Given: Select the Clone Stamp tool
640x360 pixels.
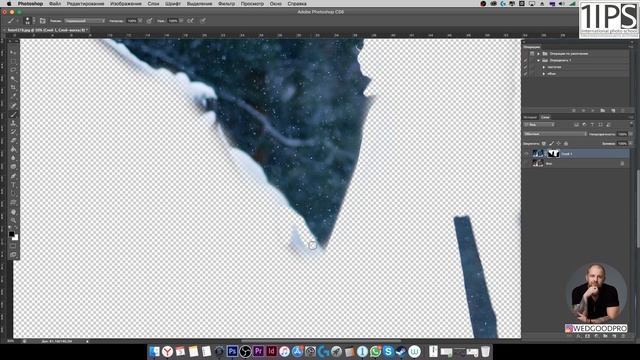Looking at the screenshot, I should (13, 123).
